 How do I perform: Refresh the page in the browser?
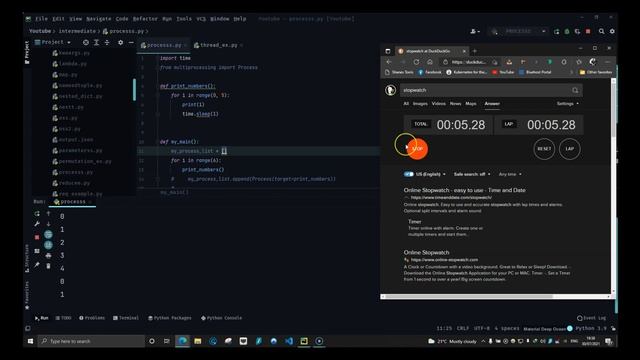(416, 62)
